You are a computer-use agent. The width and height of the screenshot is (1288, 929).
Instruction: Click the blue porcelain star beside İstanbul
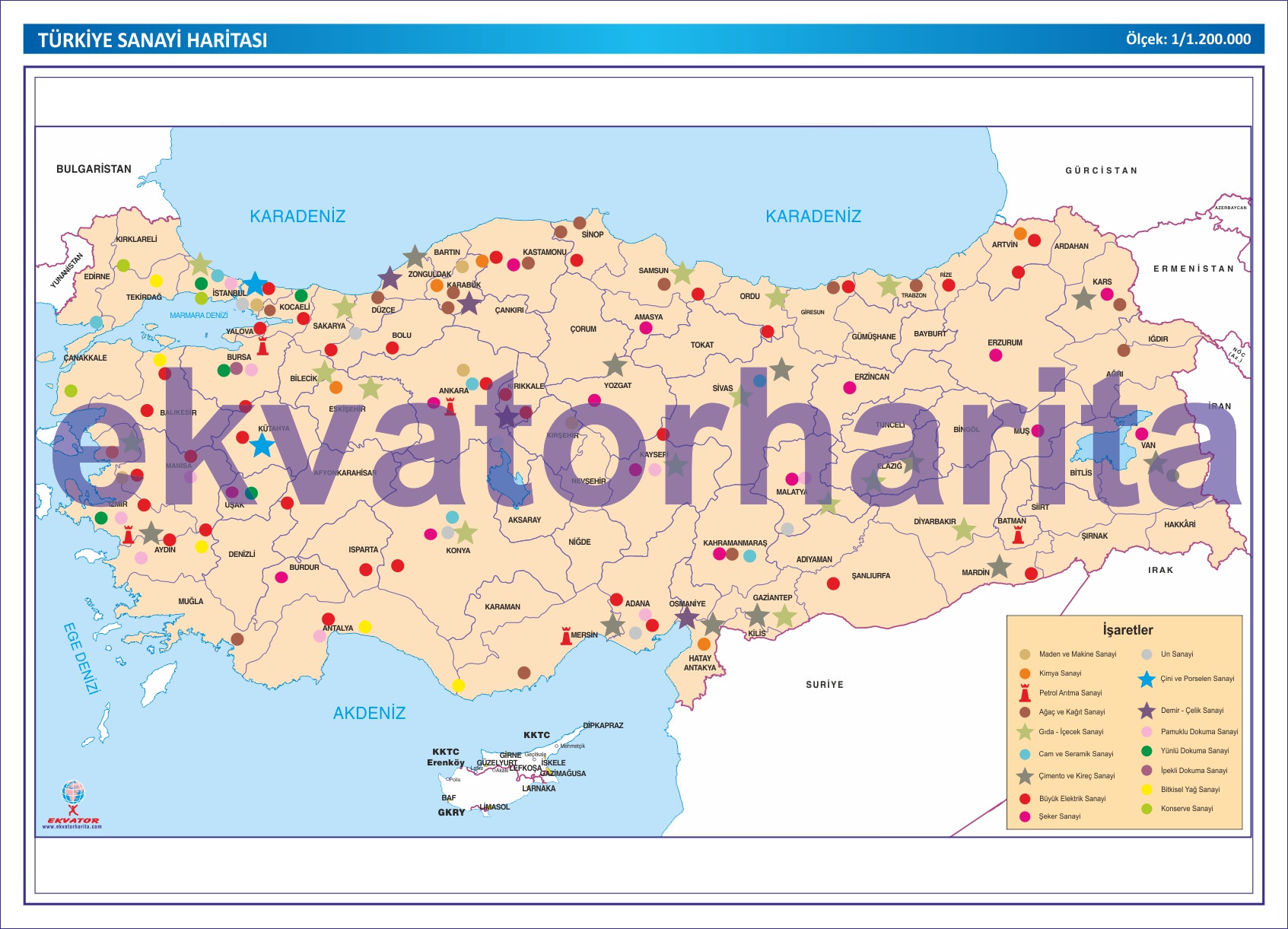tap(255, 284)
